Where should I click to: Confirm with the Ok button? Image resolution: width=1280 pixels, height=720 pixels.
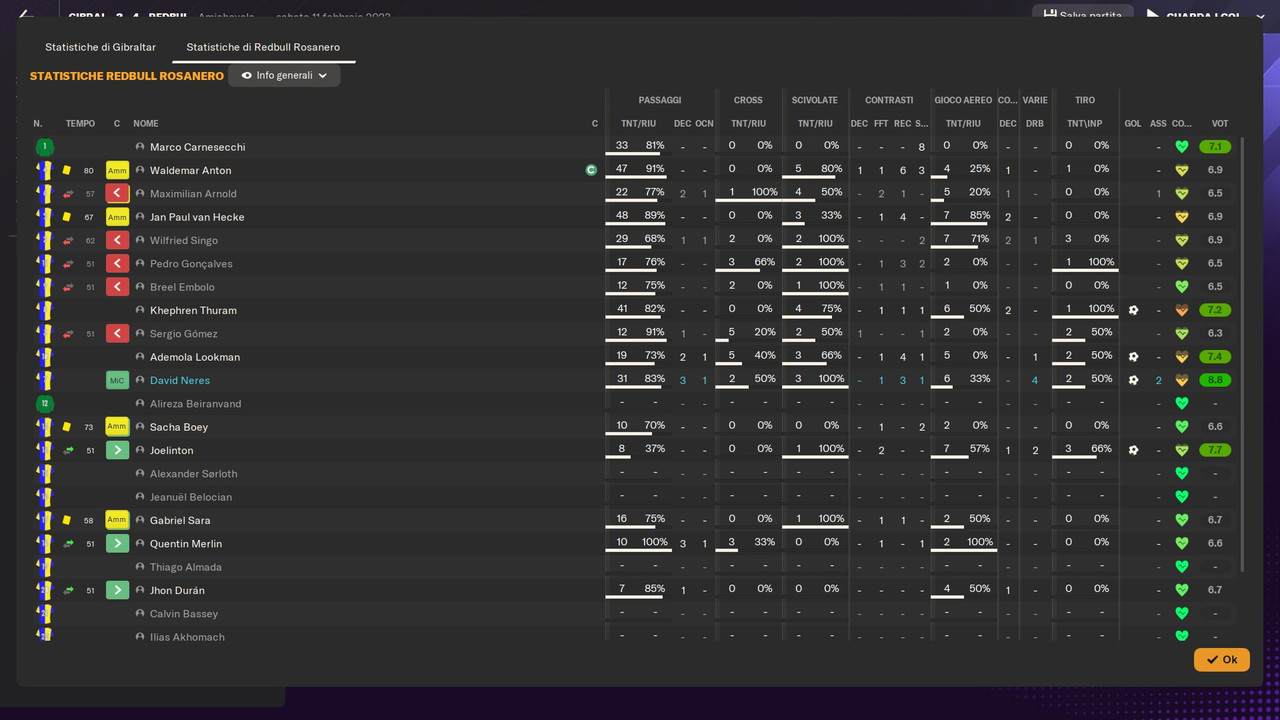[x=1221, y=659]
